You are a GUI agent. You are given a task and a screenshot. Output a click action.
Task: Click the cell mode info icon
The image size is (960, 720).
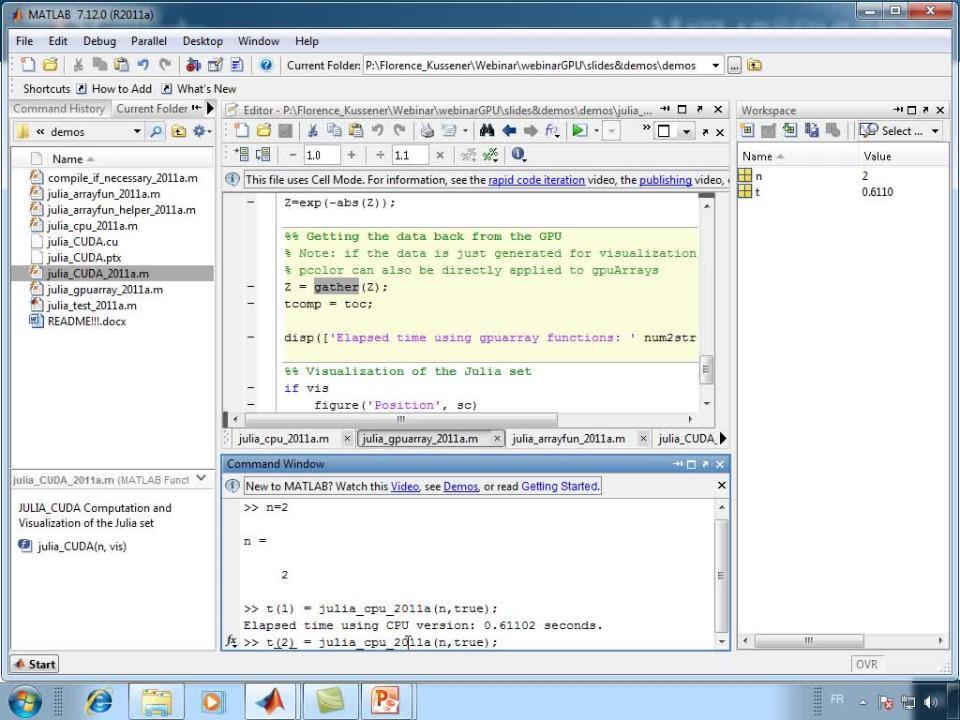point(518,154)
